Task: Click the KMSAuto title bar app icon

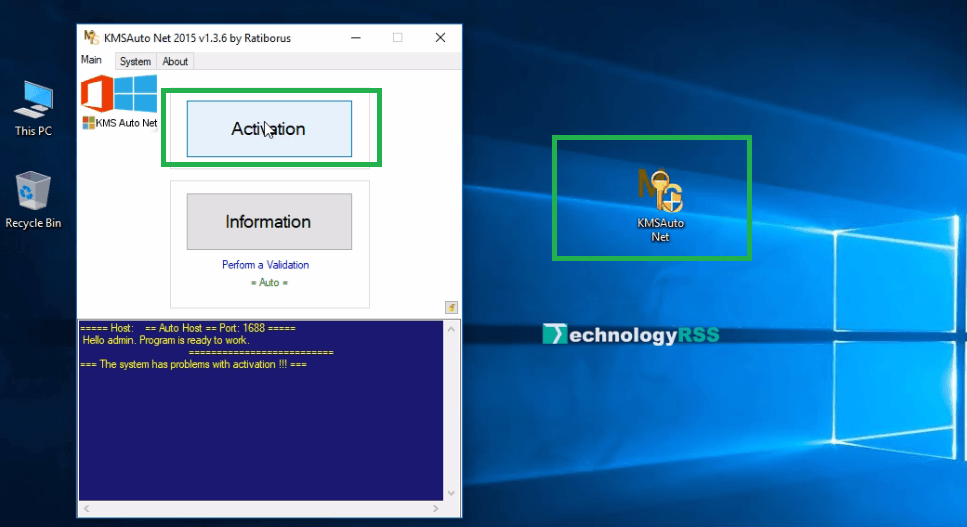Action: pos(90,38)
